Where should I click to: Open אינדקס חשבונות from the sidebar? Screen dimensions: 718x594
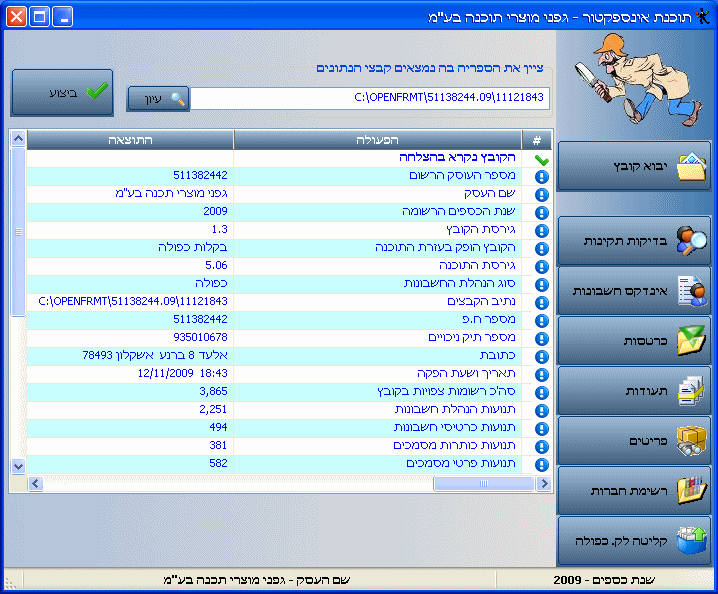coord(634,291)
